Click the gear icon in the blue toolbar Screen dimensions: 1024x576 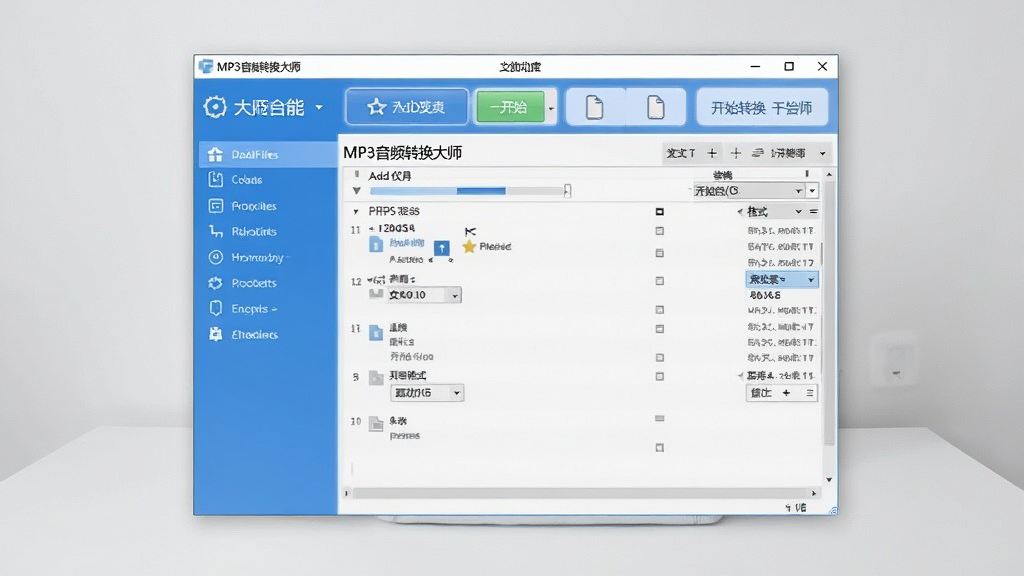coord(215,107)
